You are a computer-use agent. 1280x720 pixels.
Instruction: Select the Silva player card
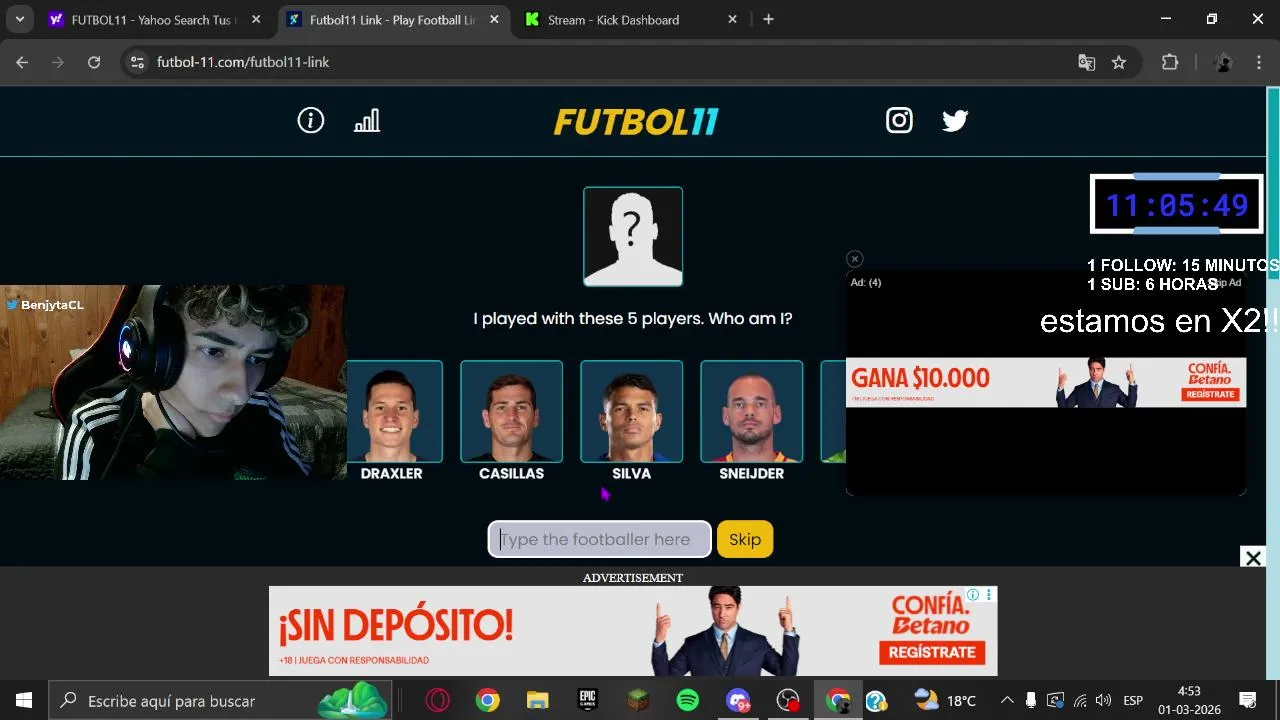tap(632, 421)
